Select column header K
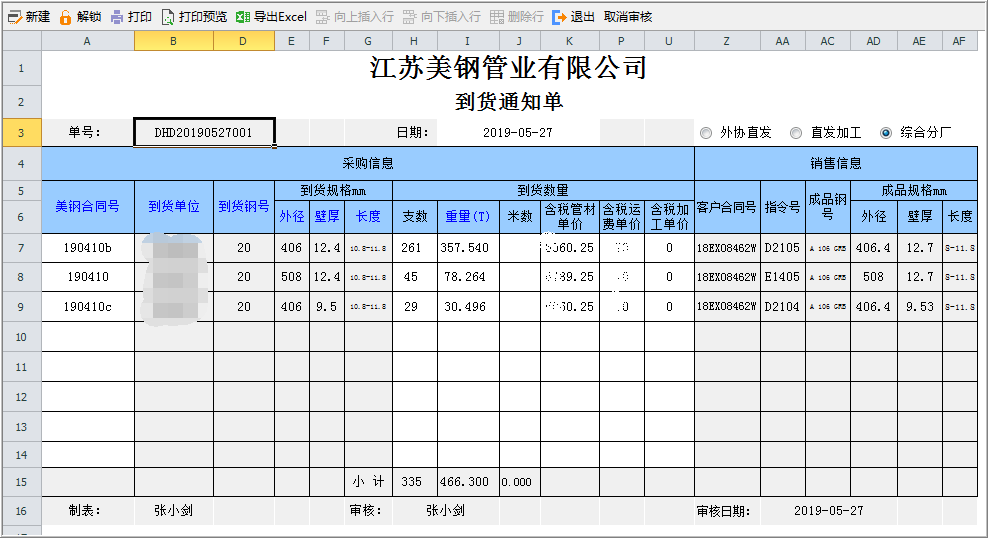Image resolution: width=988 pixels, height=538 pixels. [569, 41]
